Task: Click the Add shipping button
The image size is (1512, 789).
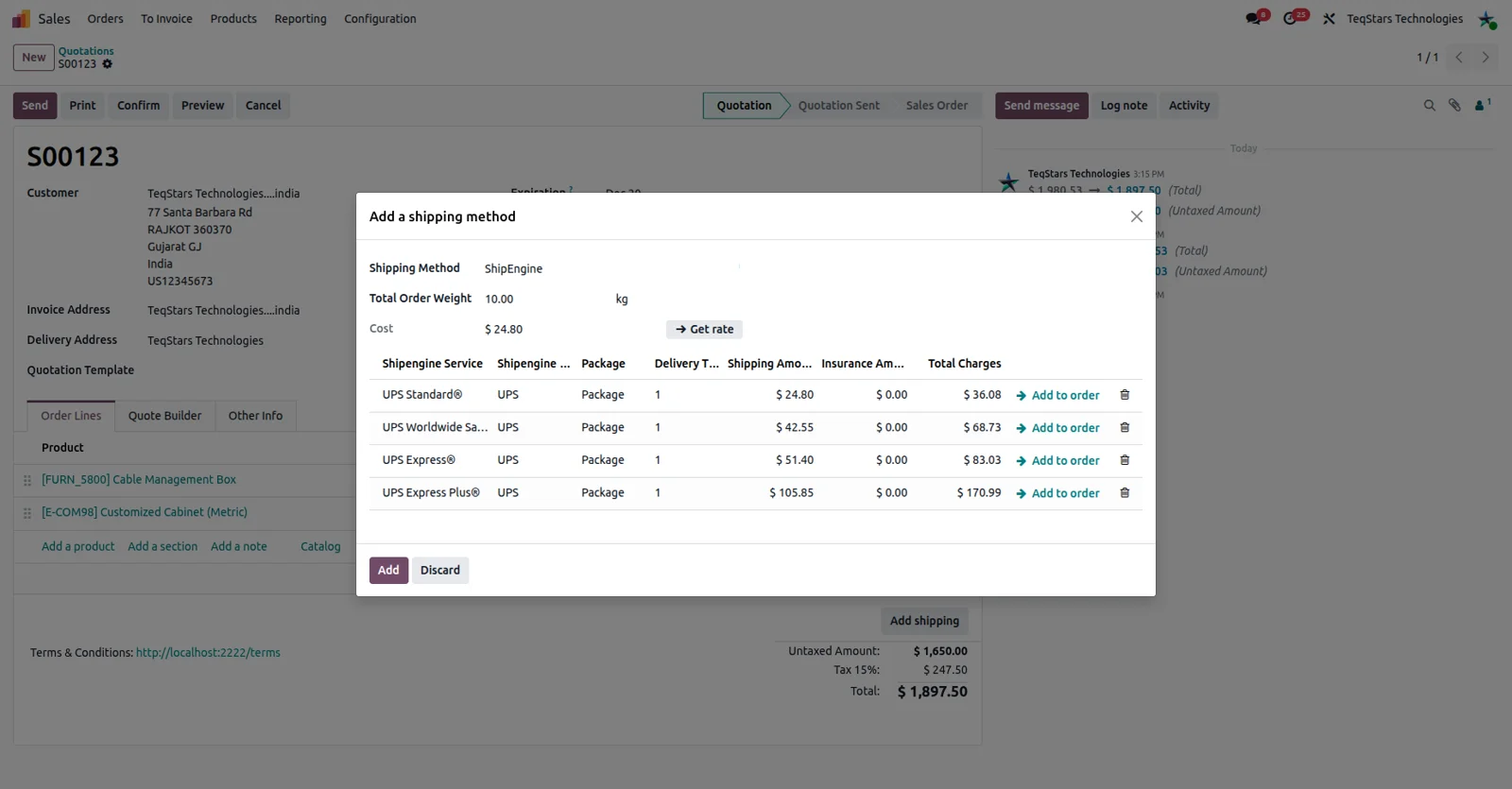Action: point(924,621)
